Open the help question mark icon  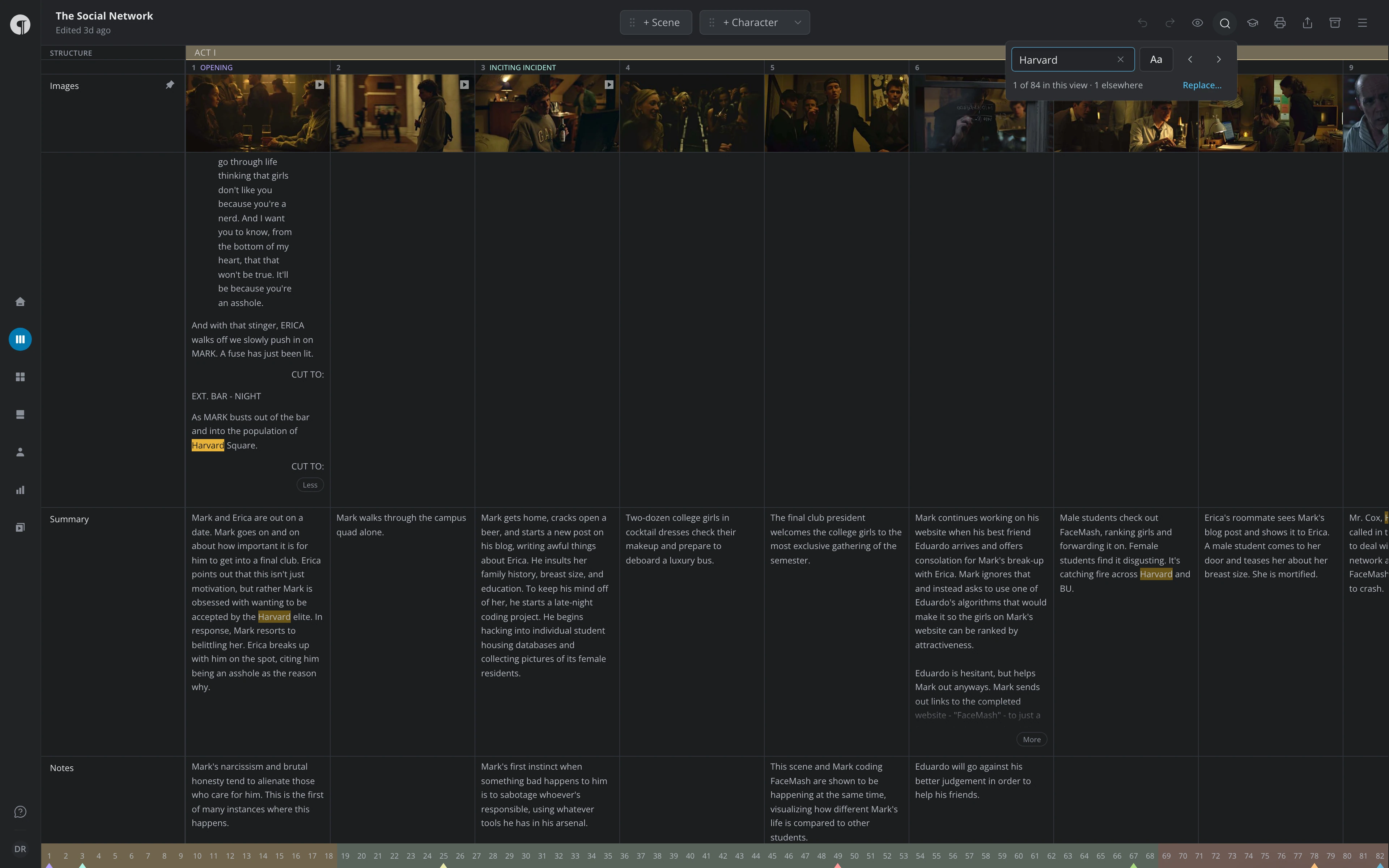[x=20, y=812]
